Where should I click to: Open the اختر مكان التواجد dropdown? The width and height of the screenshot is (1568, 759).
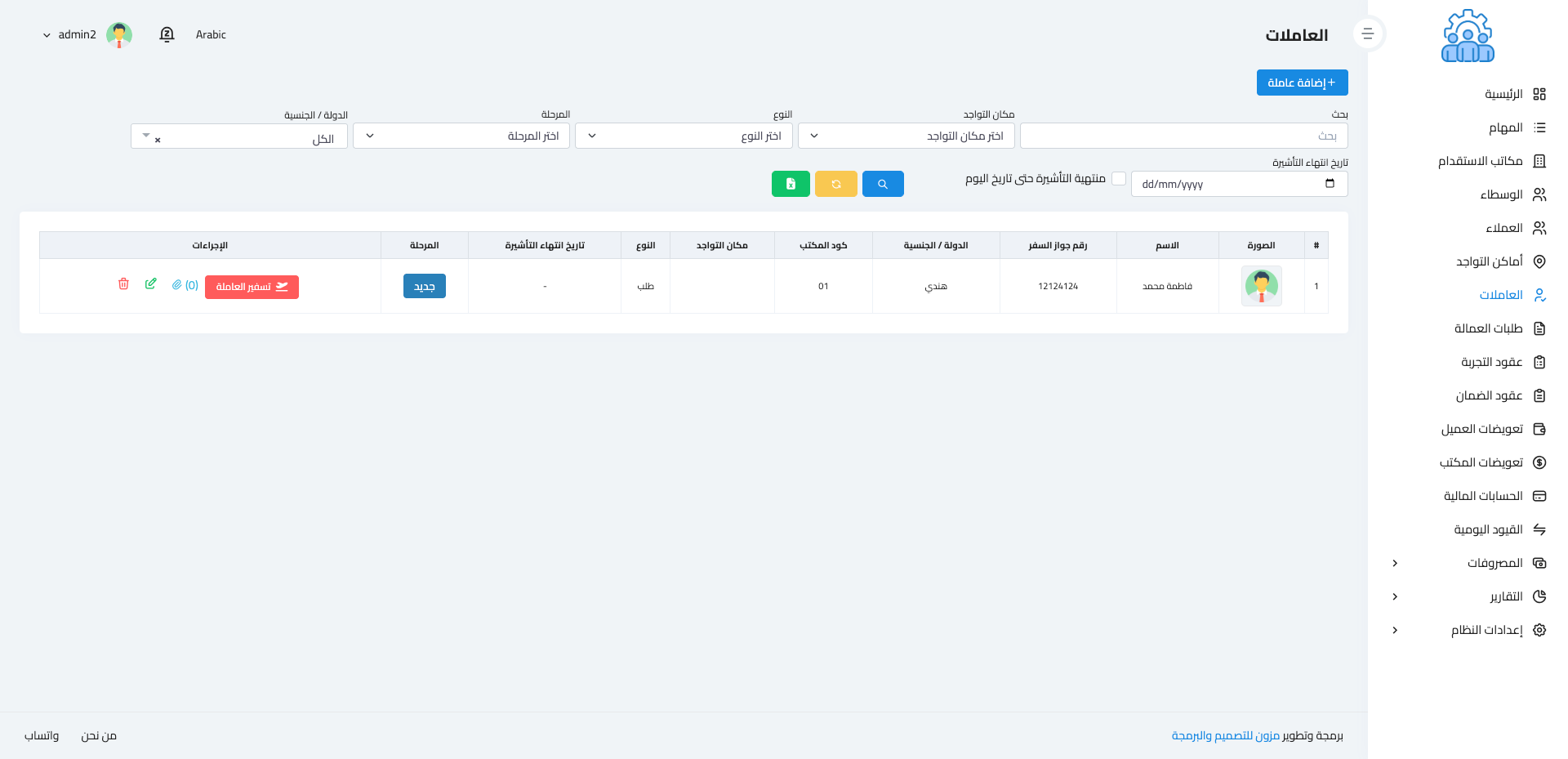coord(906,136)
